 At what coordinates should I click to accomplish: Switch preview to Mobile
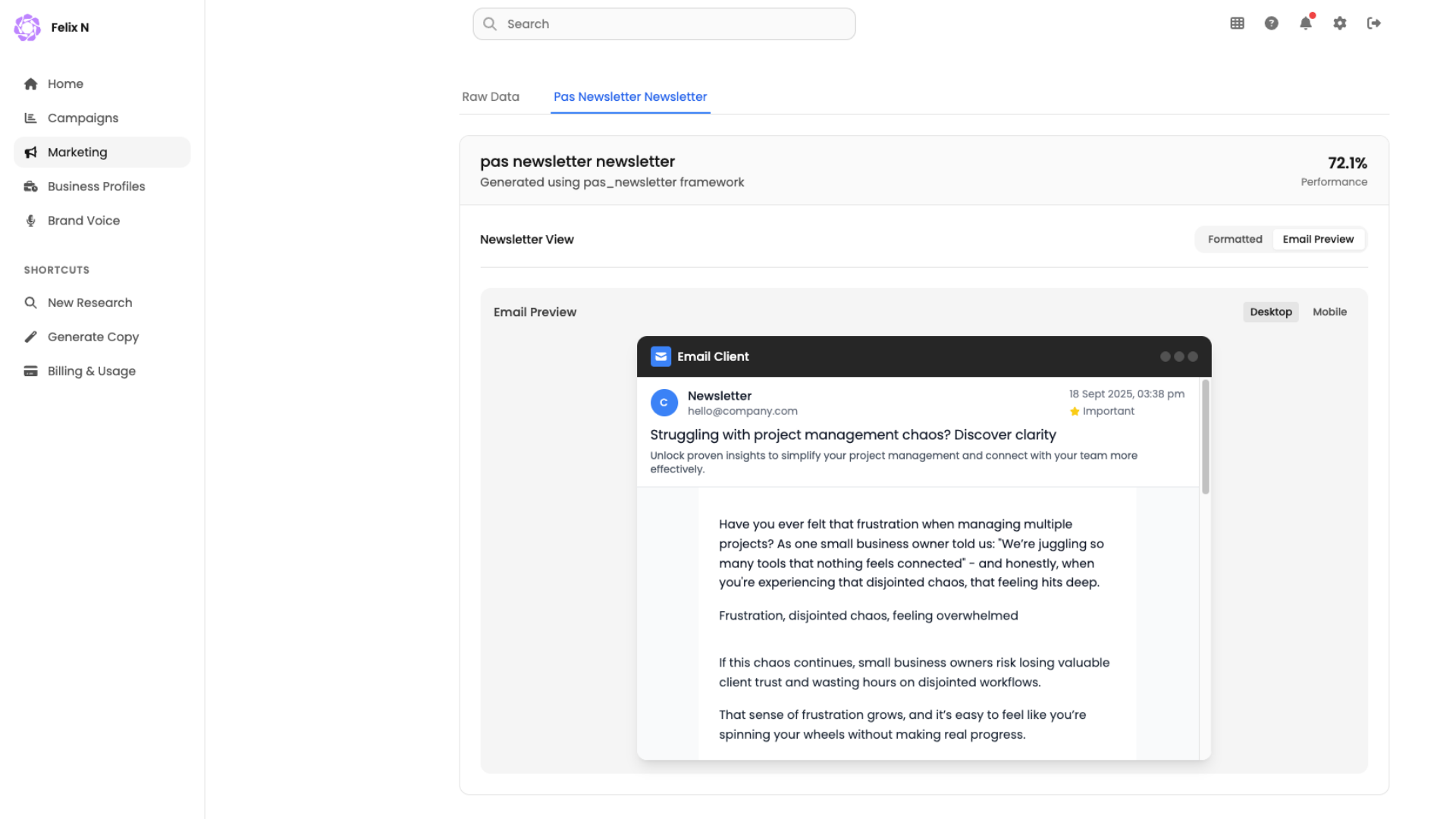1329,312
